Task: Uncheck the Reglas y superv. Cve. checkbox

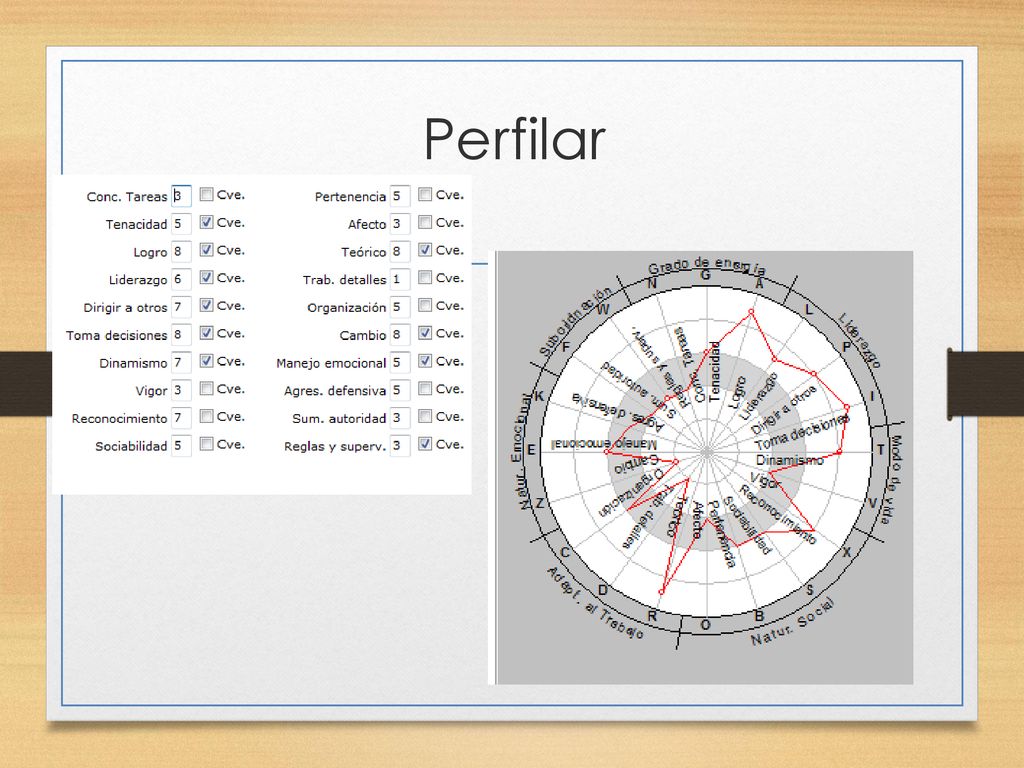Action: (x=425, y=444)
